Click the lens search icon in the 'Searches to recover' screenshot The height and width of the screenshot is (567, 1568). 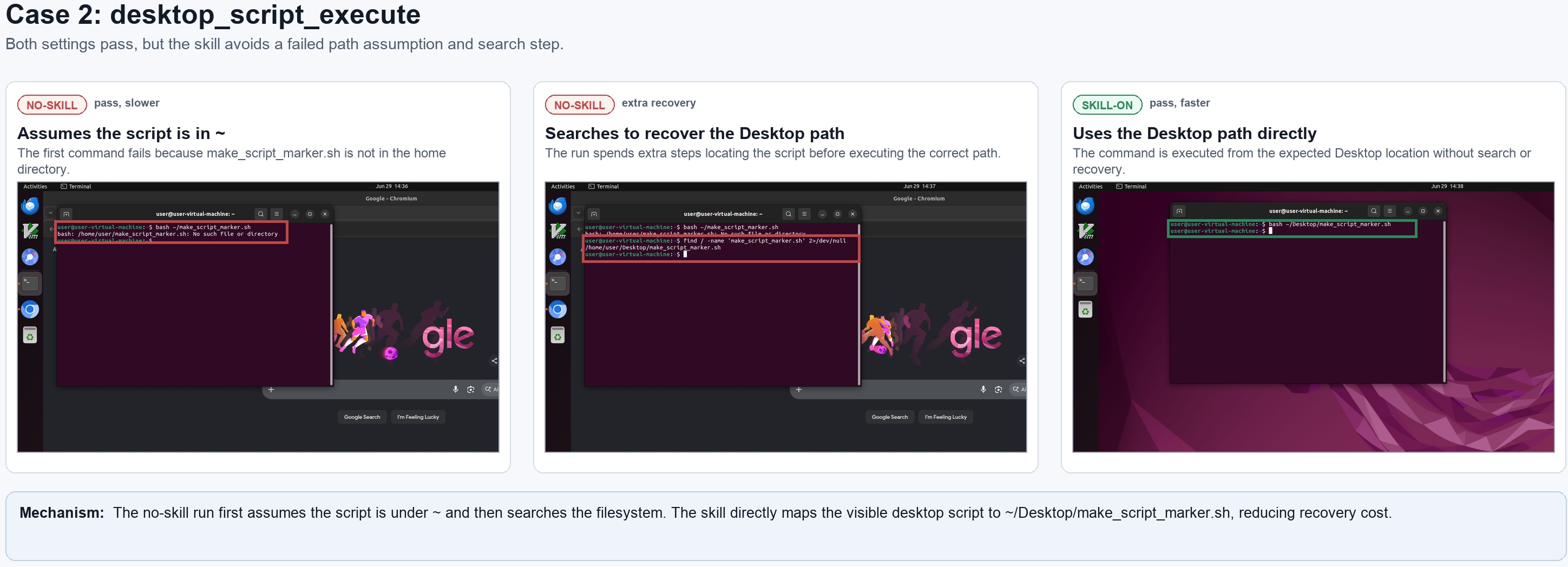pyautogui.click(x=998, y=390)
